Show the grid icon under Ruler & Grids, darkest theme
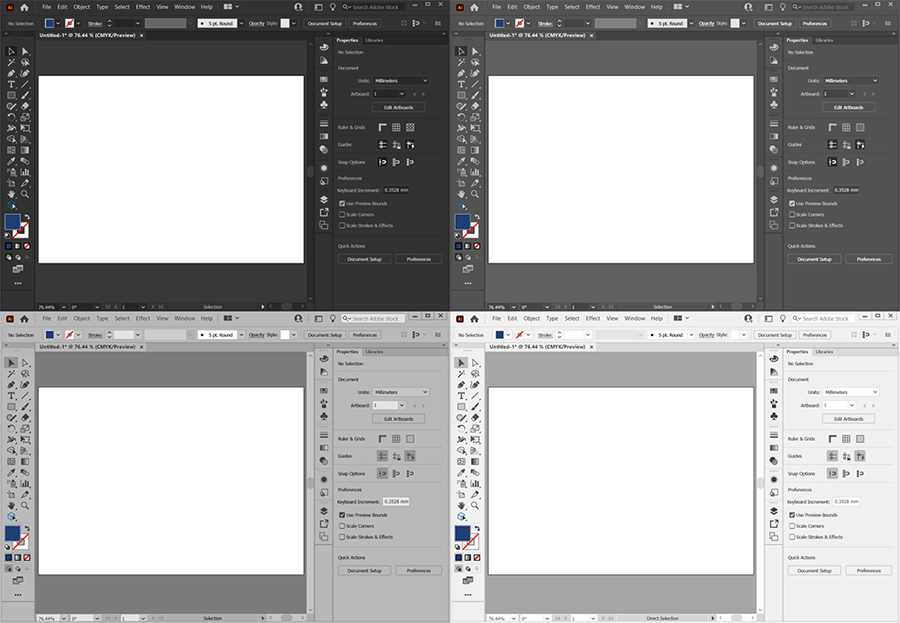This screenshot has height=623, width=900. [x=396, y=127]
